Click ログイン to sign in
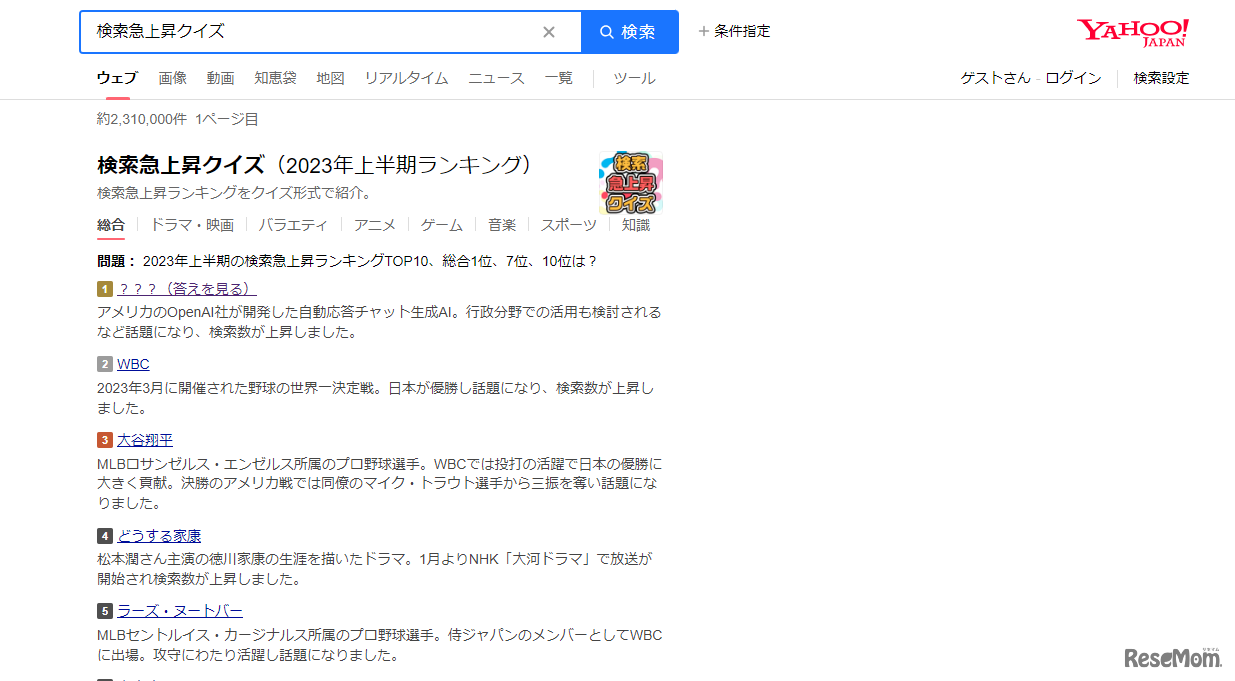The width and height of the screenshot is (1235, 681). click(1073, 77)
